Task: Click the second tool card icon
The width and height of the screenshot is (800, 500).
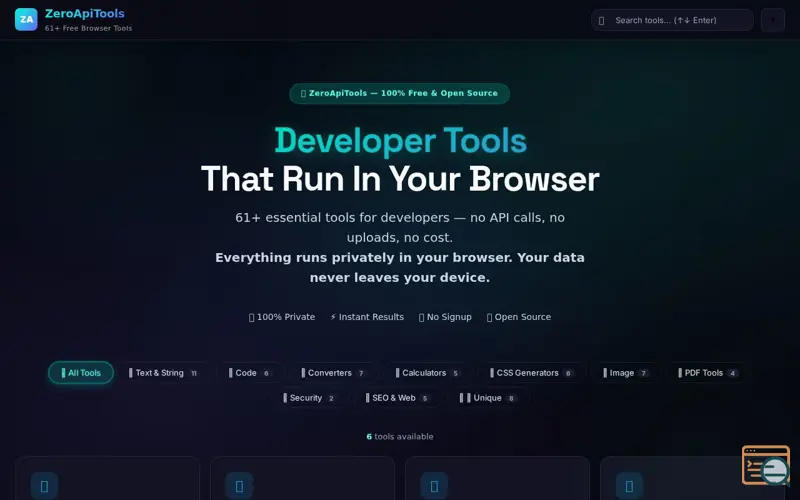Action: tap(239, 486)
